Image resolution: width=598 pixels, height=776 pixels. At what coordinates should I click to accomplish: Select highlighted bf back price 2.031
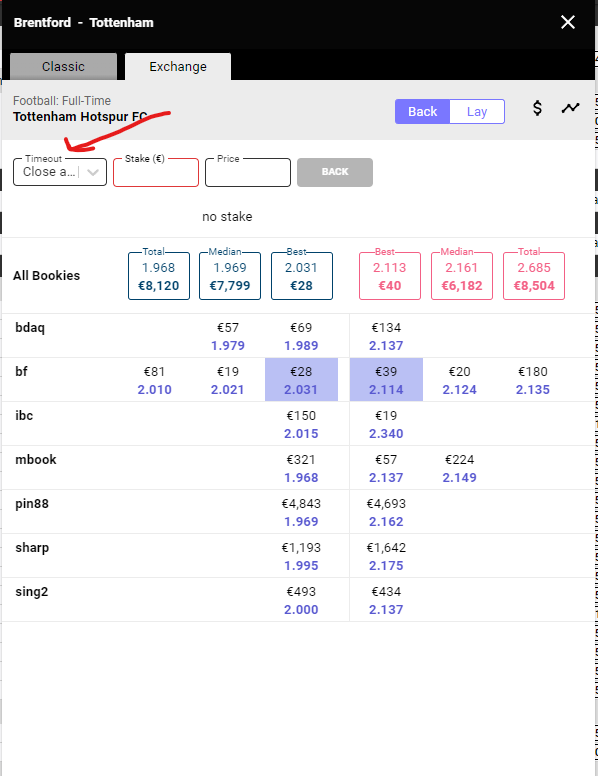[301, 380]
